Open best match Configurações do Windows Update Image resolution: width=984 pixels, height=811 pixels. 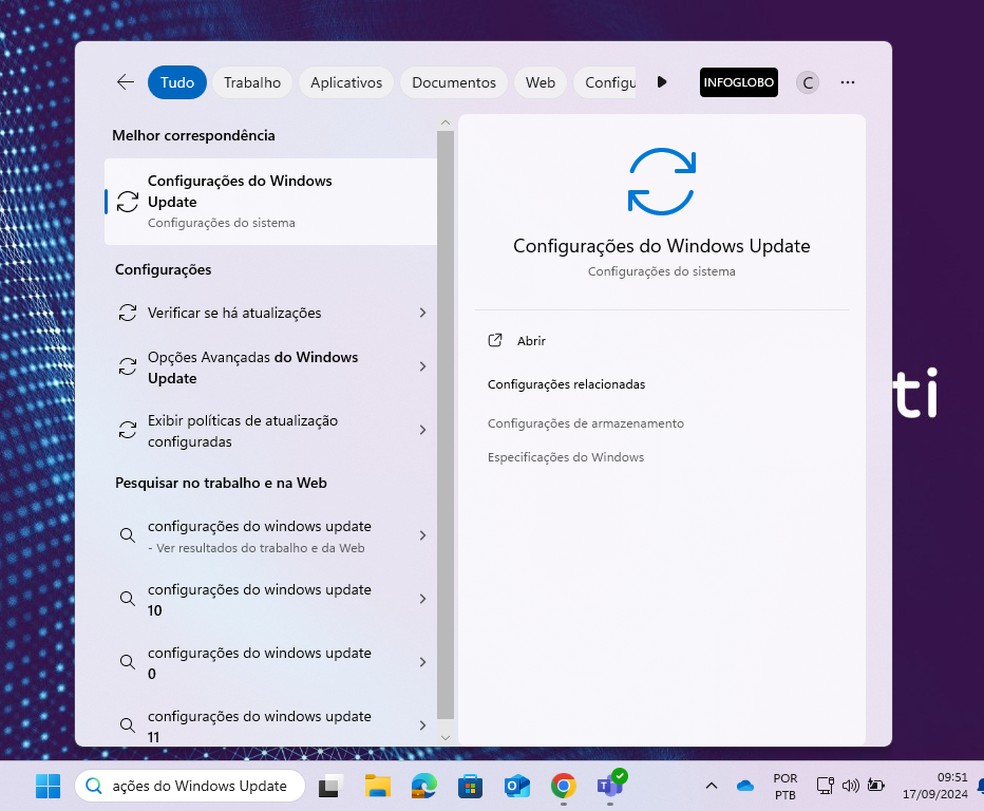pyautogui.click(x=270, y=201)
